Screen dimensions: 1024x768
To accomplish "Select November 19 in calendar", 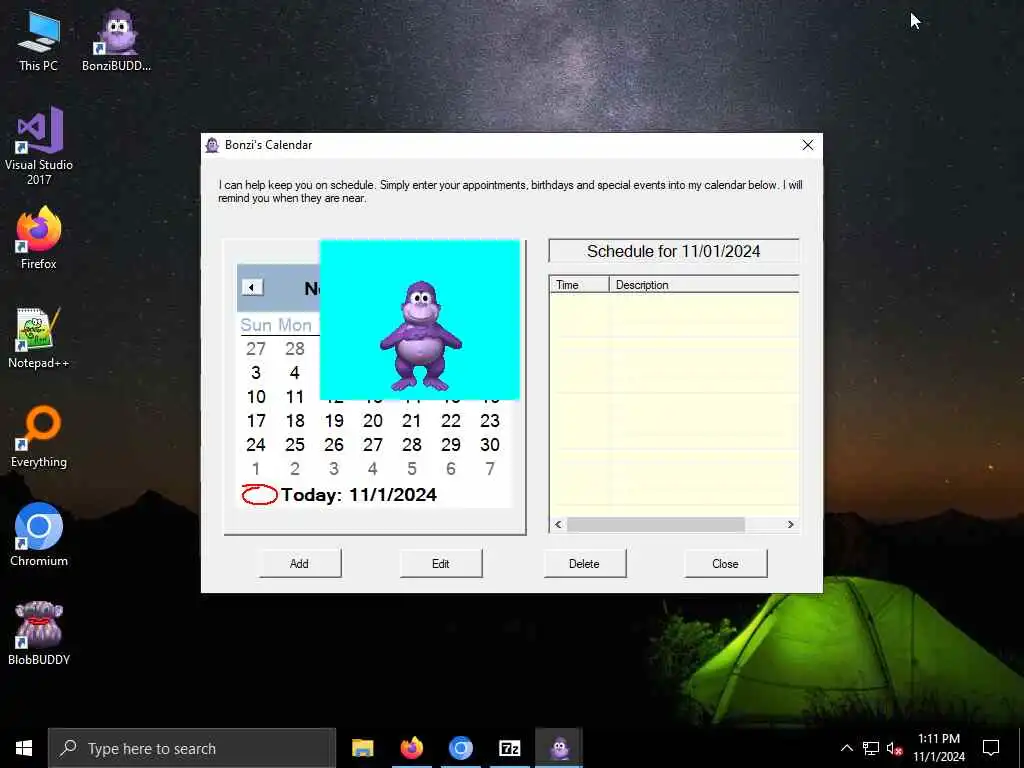I will pyautogui.click(x=334, y=421).
